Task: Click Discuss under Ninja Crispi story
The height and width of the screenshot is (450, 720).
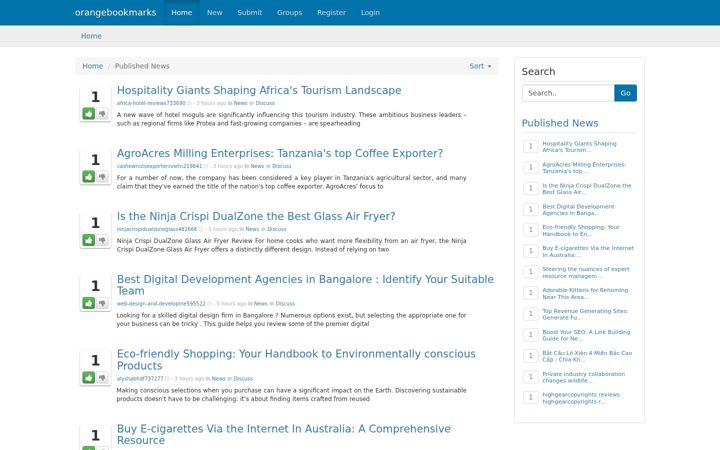Action: [x=276, y=229]
